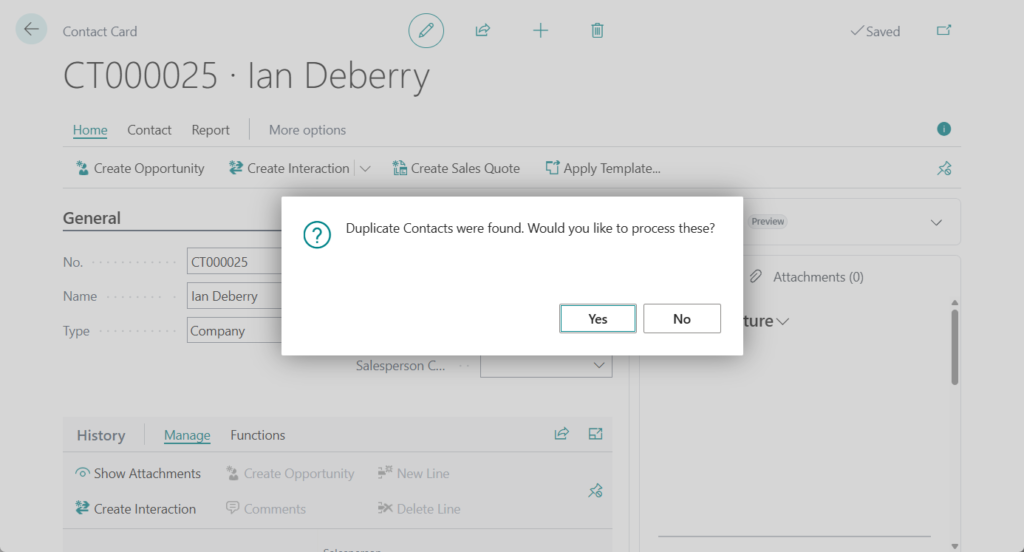Open the Contact menu tab
The width and height of the screenshot is (1024, 552).
pos(149,130)
